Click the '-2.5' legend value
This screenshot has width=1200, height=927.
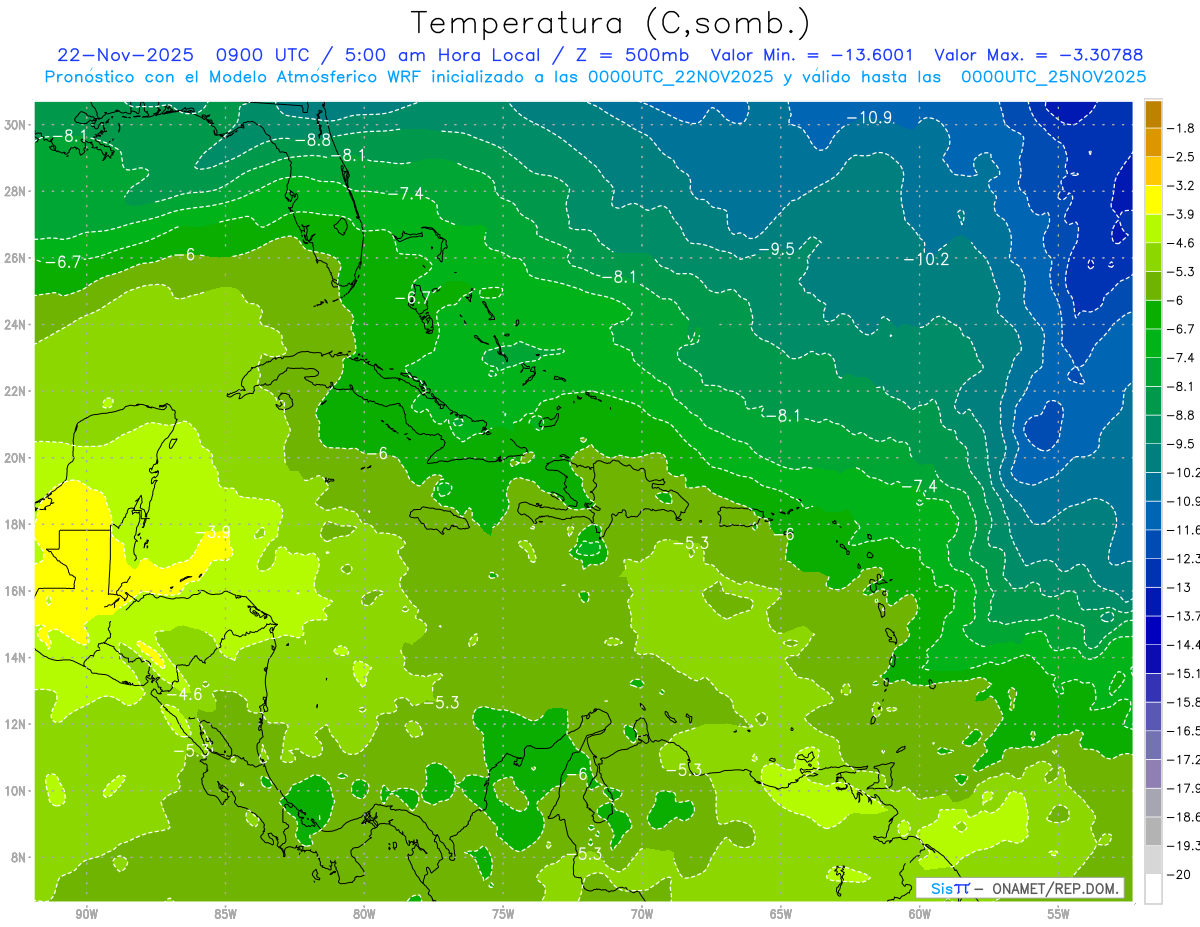(1181, 157)
